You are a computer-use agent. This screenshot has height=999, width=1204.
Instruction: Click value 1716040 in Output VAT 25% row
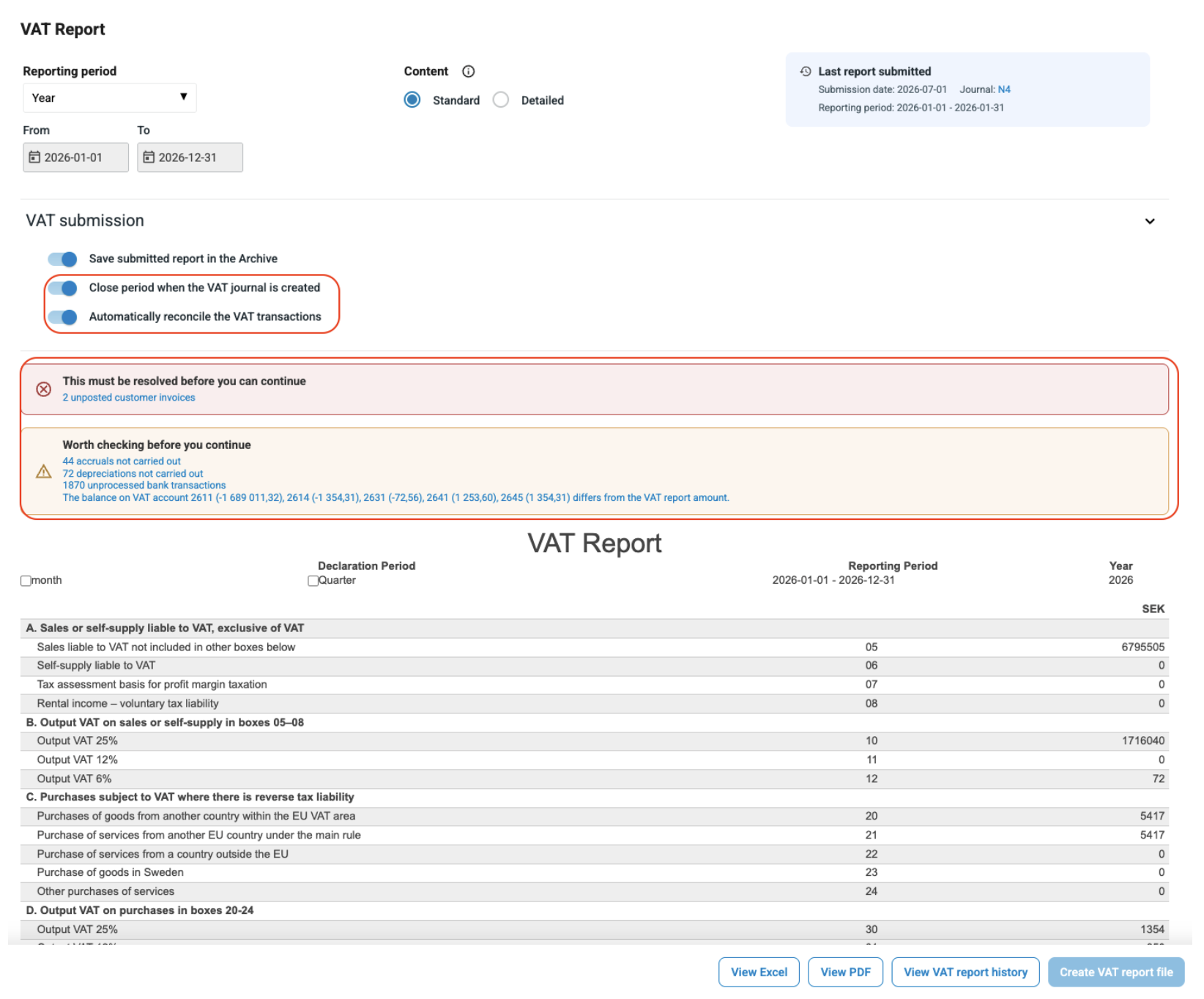tap(1142, 741)
